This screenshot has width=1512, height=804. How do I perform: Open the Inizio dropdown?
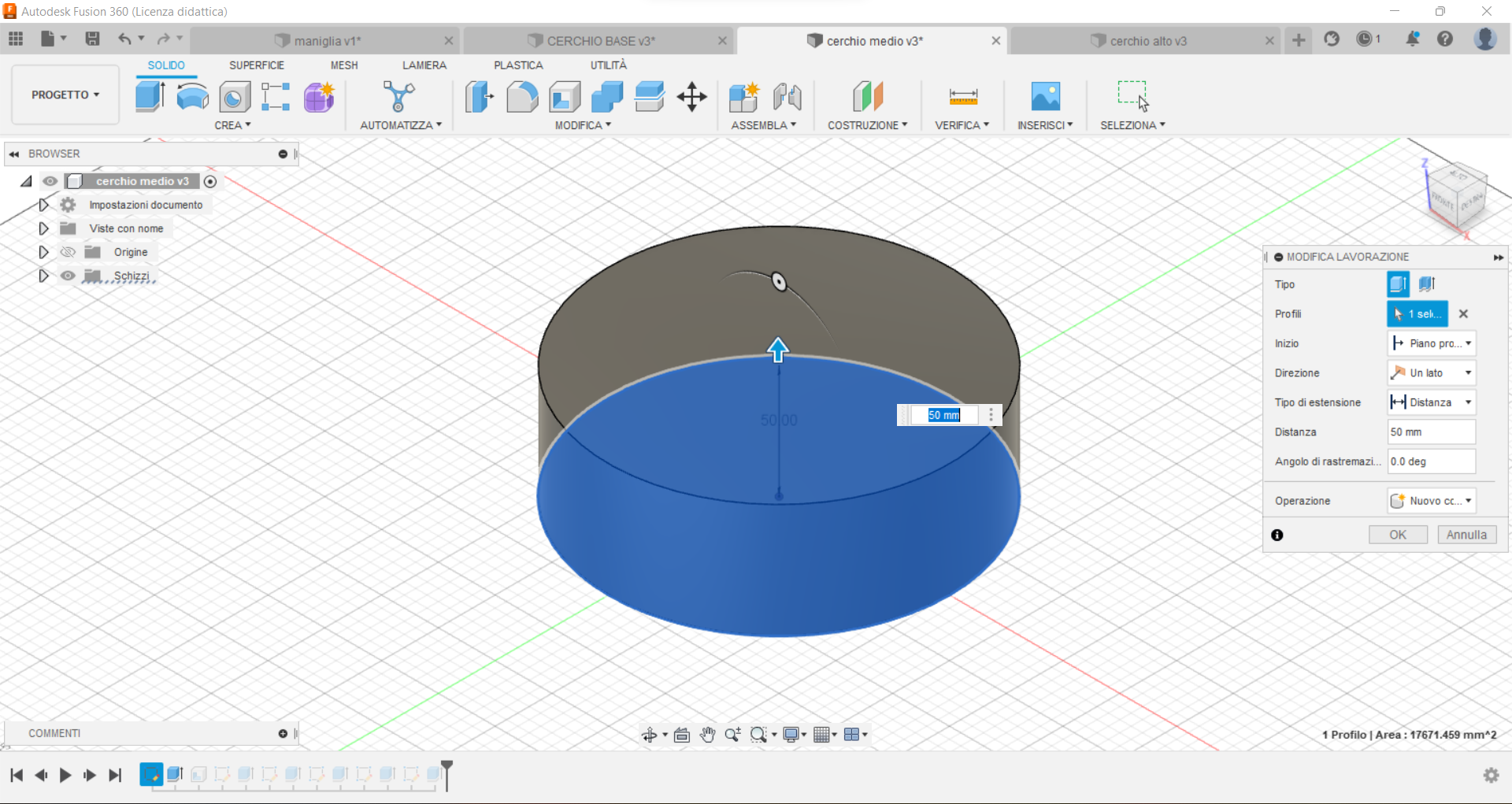(1431, 343)
